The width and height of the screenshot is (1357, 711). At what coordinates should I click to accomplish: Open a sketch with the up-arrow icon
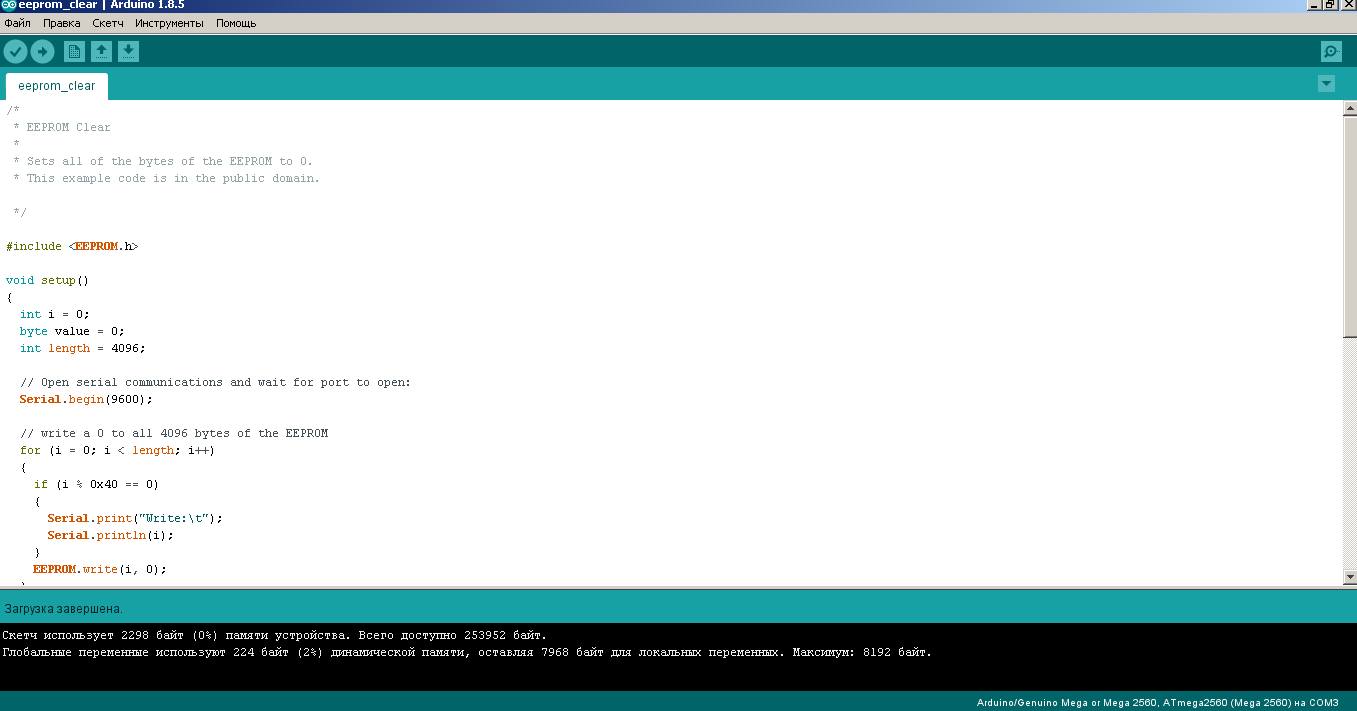click(101, 52)
